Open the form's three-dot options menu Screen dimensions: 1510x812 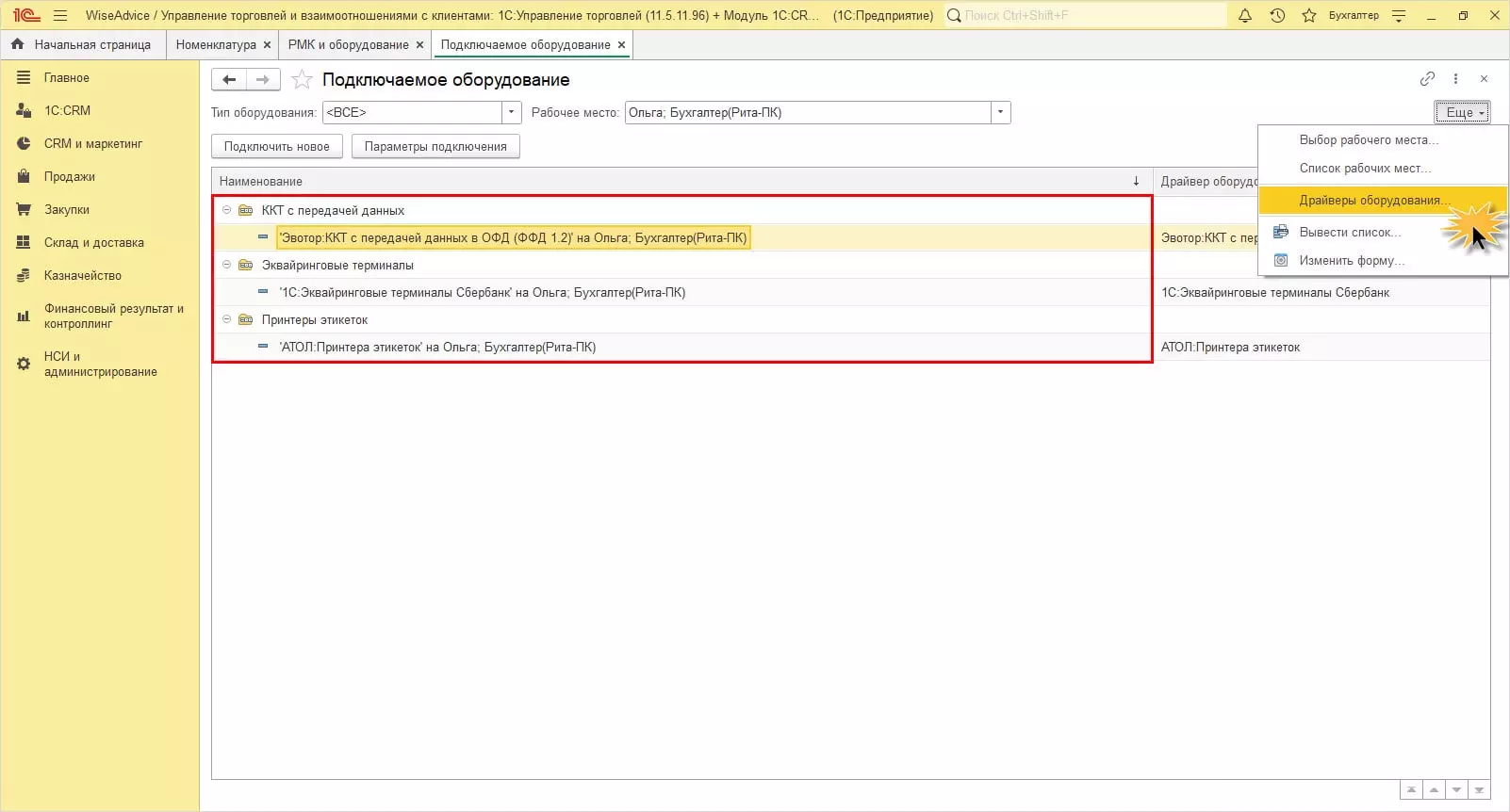coord(1455,79)
